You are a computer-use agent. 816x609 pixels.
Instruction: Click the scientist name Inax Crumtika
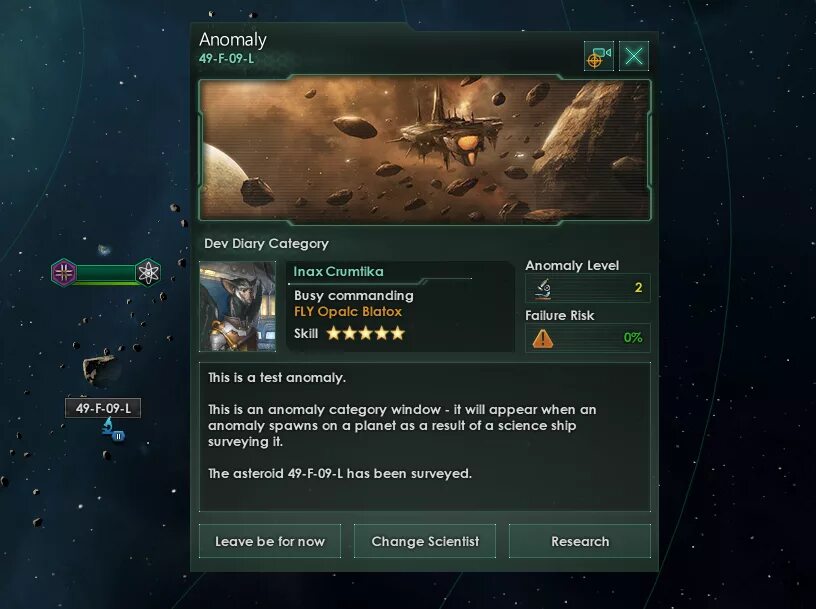click(x=338, y=272)
